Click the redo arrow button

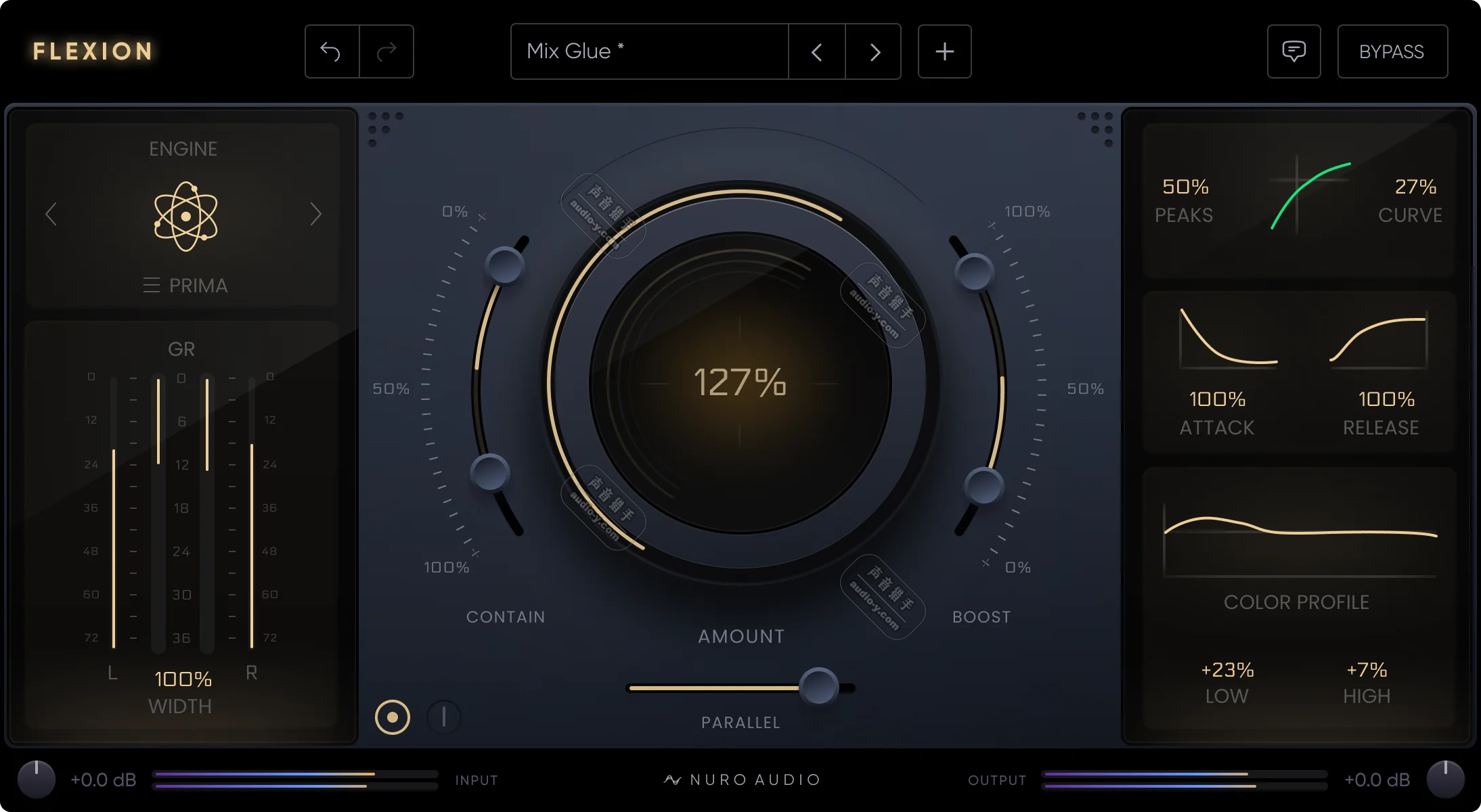click(x=386, y=51)
